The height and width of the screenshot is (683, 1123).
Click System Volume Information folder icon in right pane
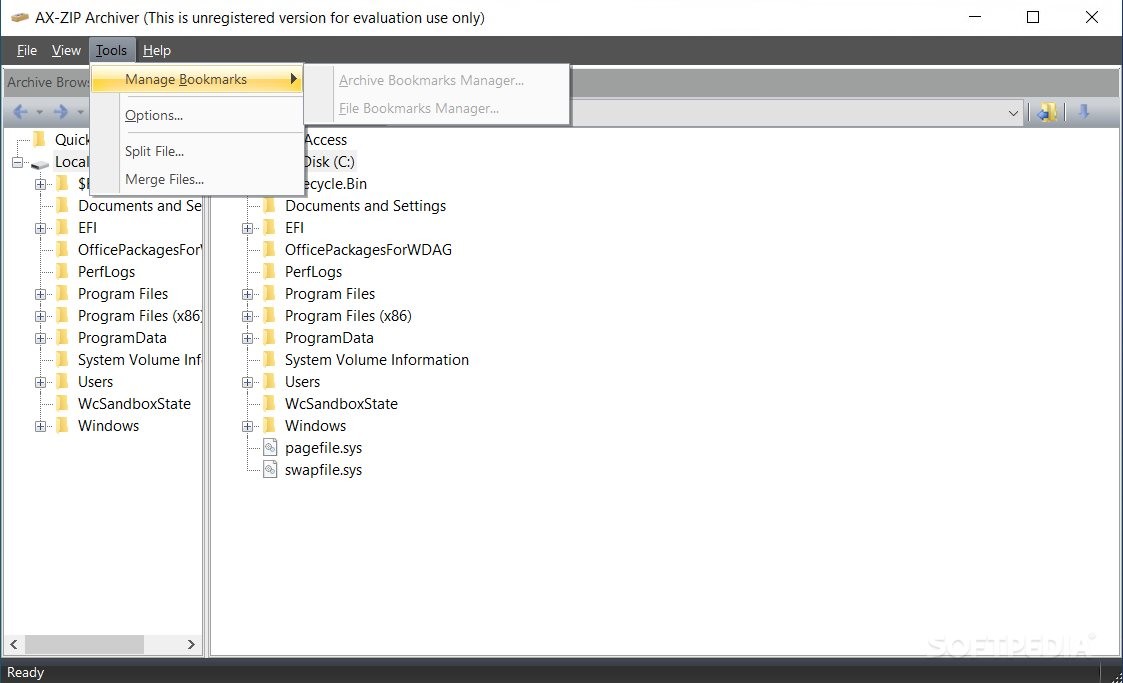[x=270, y=359]
